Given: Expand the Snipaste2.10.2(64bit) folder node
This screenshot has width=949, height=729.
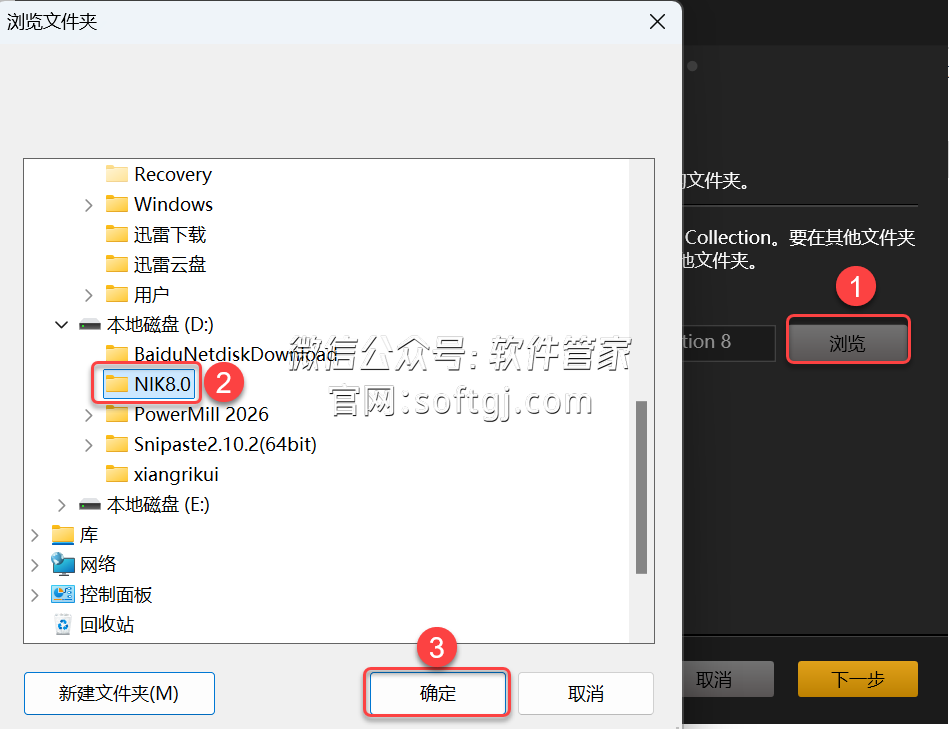Looking at the screenshot, I should point(88,445).
